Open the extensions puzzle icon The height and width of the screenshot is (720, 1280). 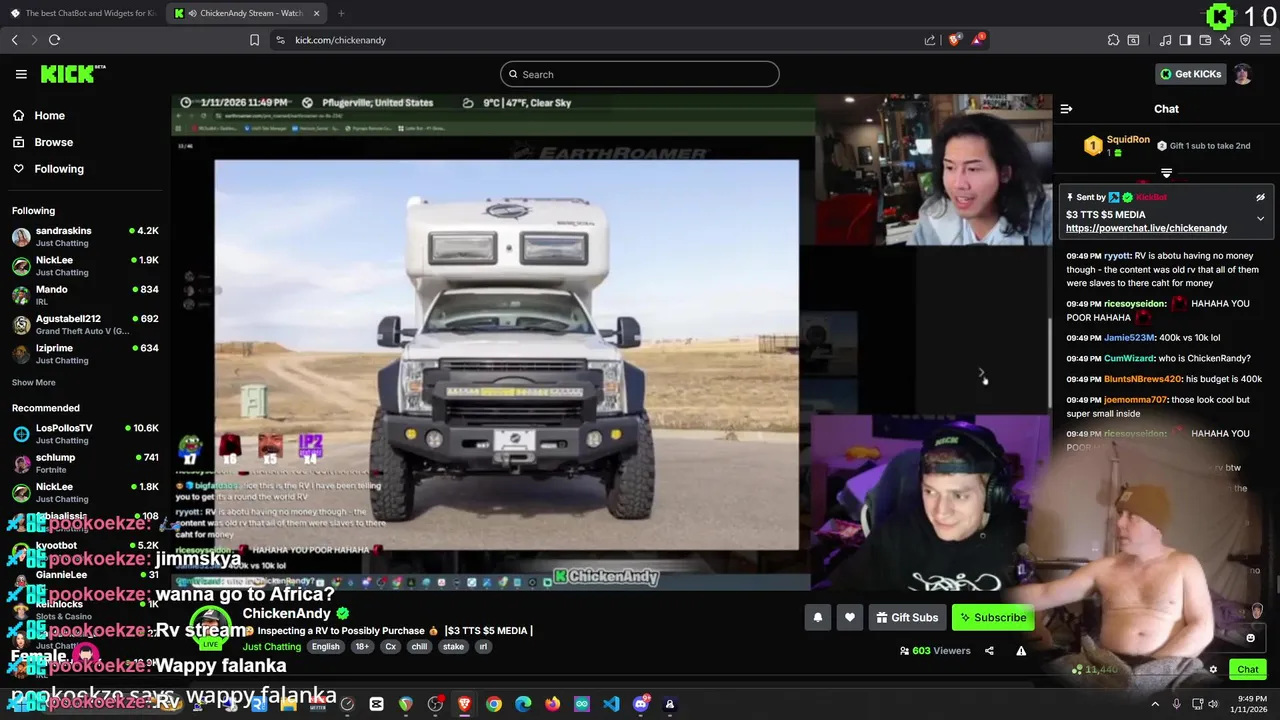(x=1113, y=40)
